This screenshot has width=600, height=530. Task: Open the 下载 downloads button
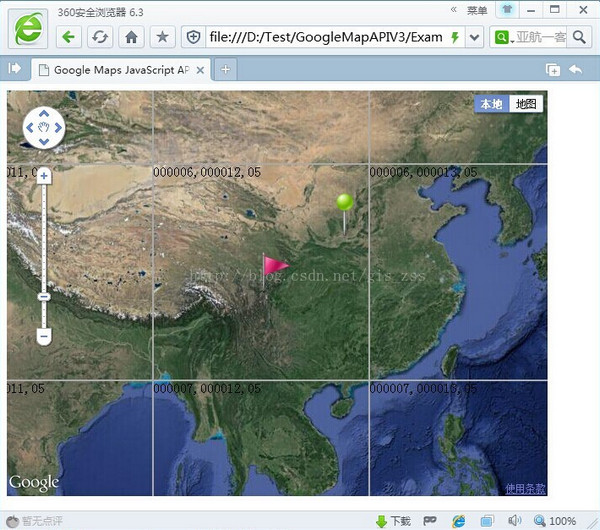pos(393,521)
